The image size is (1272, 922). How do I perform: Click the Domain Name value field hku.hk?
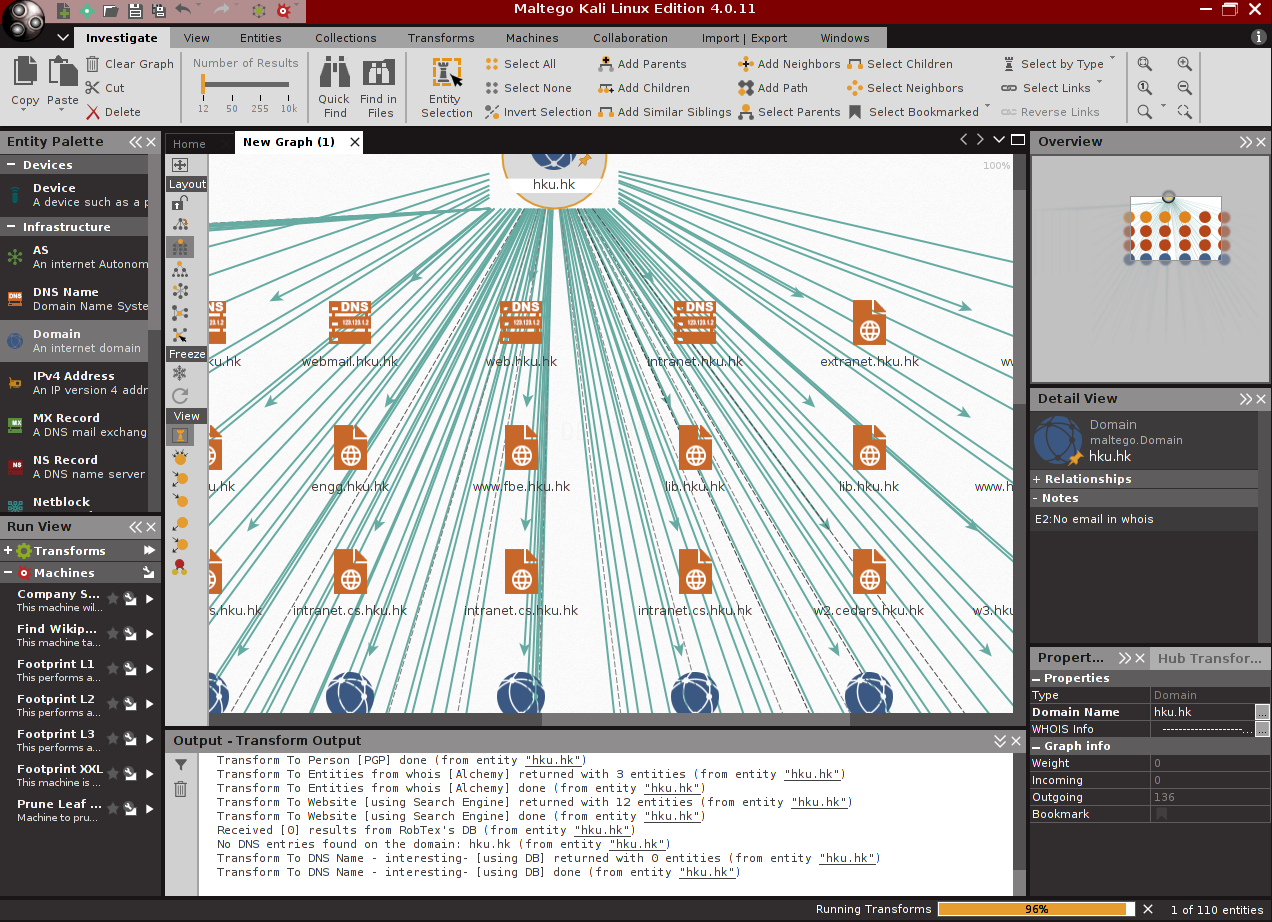pyautogui.click(x=1203, y=712)
